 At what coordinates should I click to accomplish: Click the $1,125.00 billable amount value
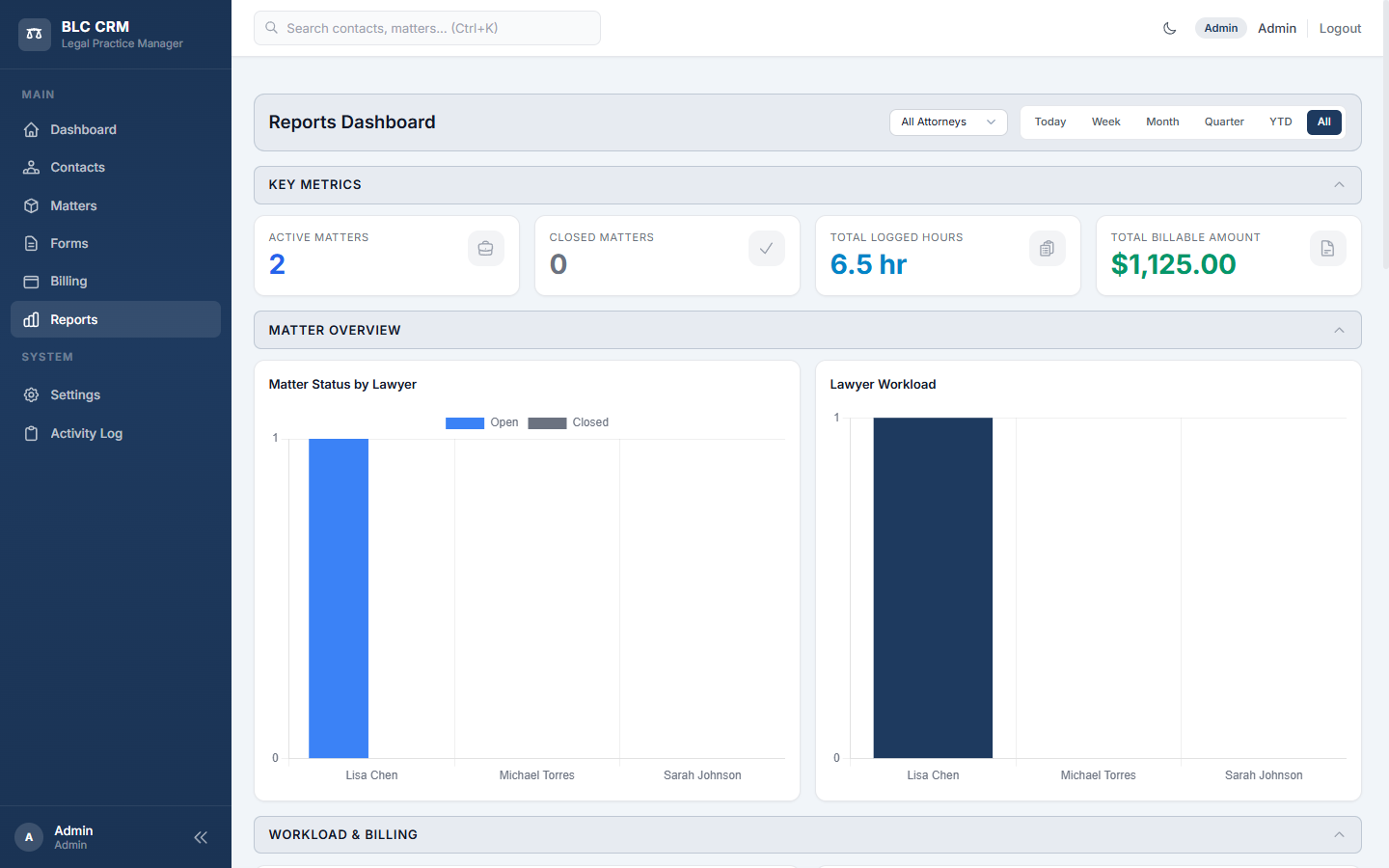coord(1174,264)
